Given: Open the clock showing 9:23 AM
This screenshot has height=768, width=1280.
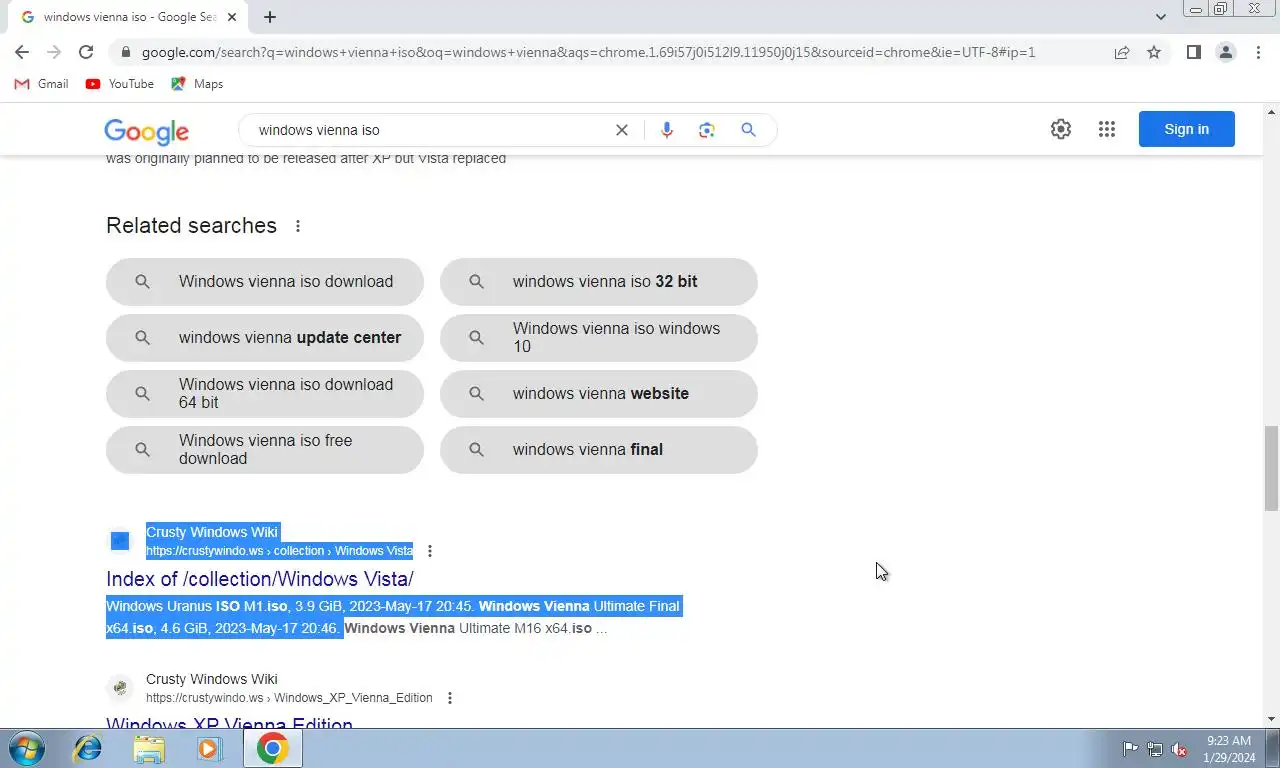Looking at the screenshot, I should tap(1229, 748).
